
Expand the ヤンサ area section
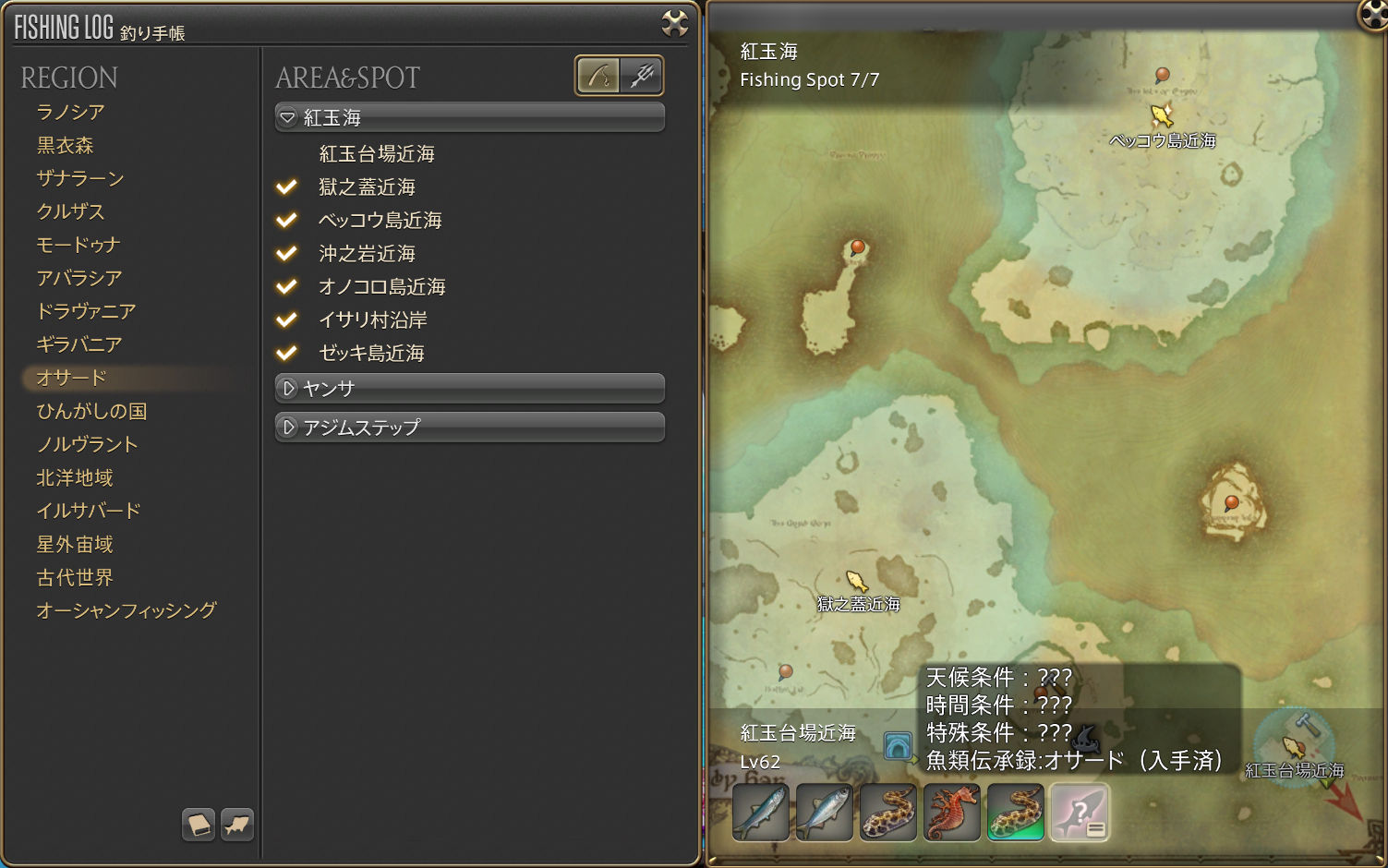(x=470, y=389)
